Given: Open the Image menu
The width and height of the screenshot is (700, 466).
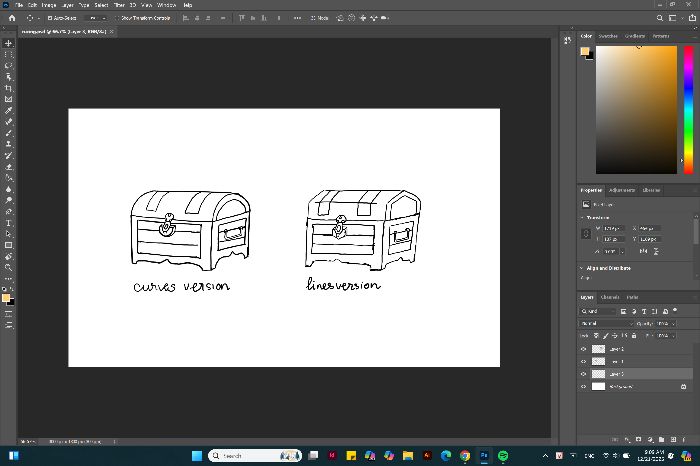Looking at the screenshot, I should (49, 5).
